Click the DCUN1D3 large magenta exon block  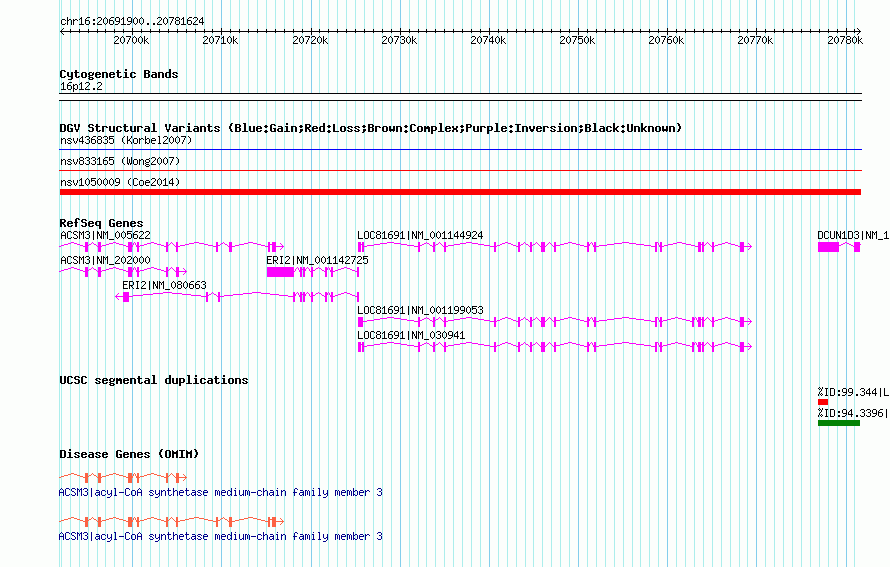(828, 247)
